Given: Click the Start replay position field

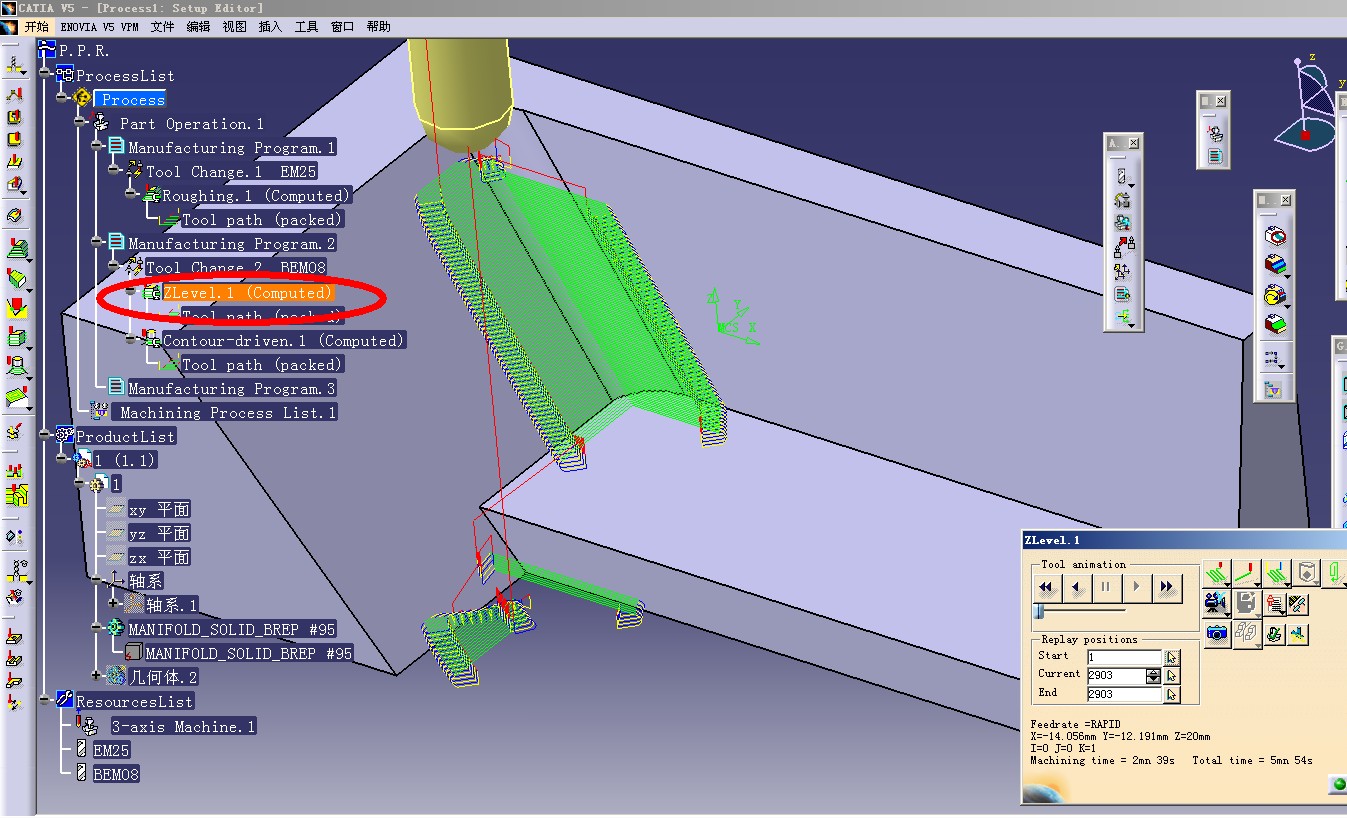Looking at the screenshot, I should coord(1124,657).
